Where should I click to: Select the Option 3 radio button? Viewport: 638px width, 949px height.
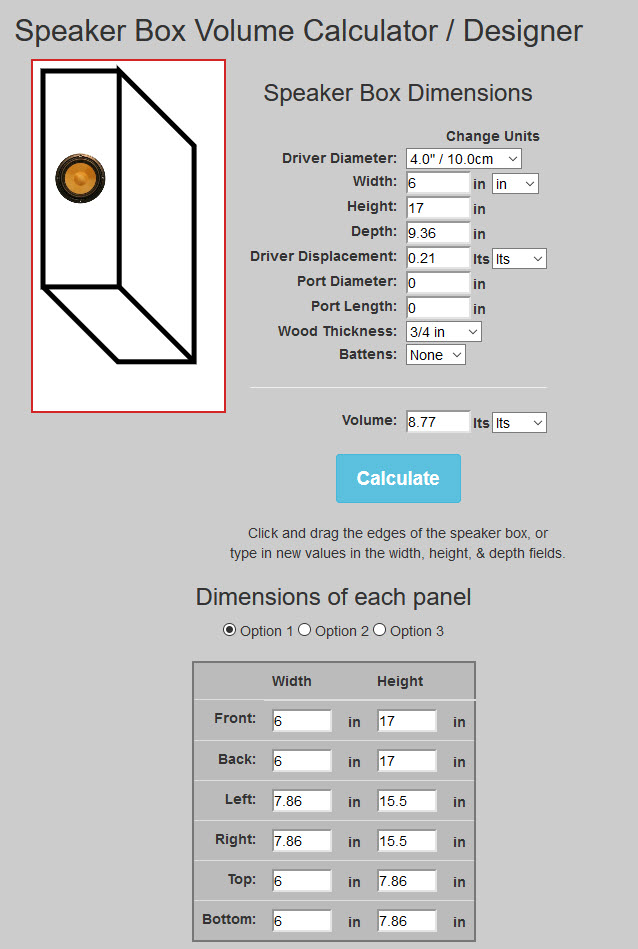tap(380, 630)
